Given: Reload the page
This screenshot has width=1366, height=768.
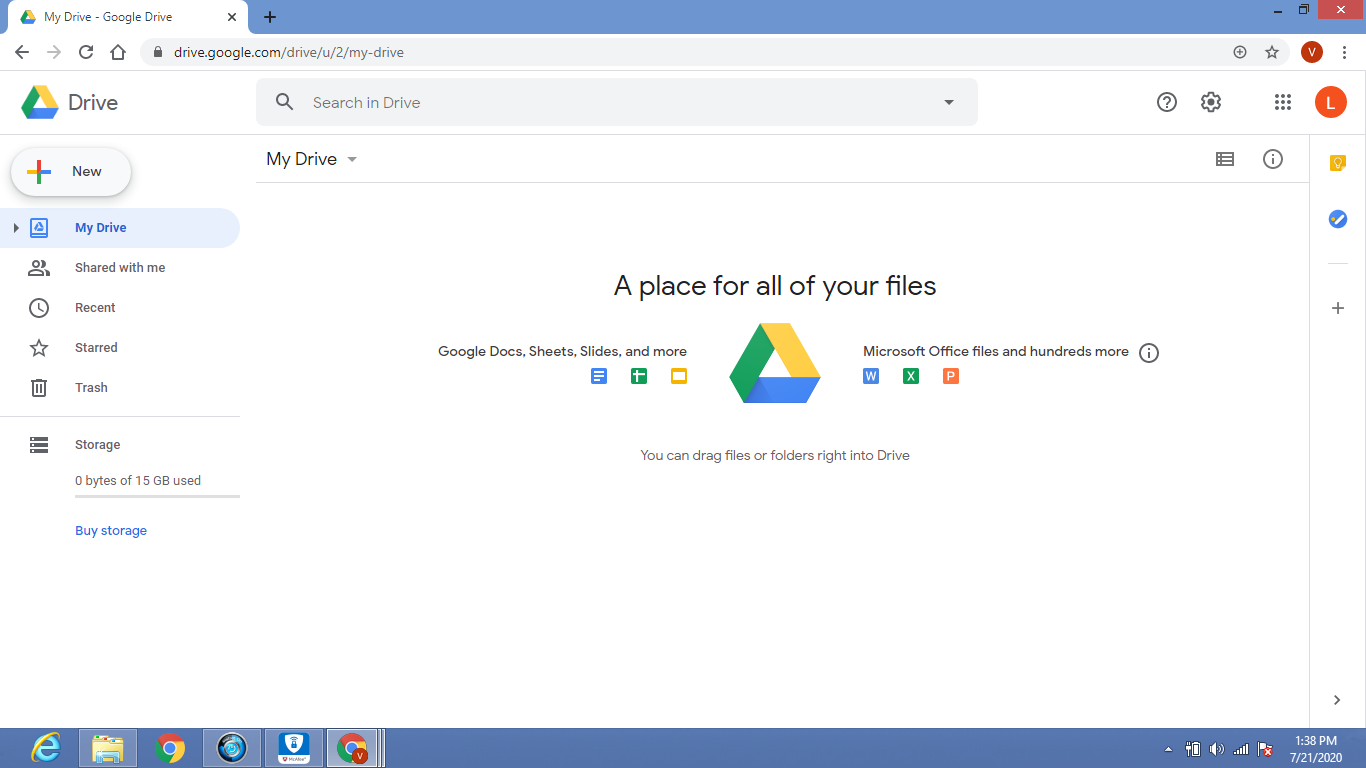Looking at the screenshot, I should [86, 52].
